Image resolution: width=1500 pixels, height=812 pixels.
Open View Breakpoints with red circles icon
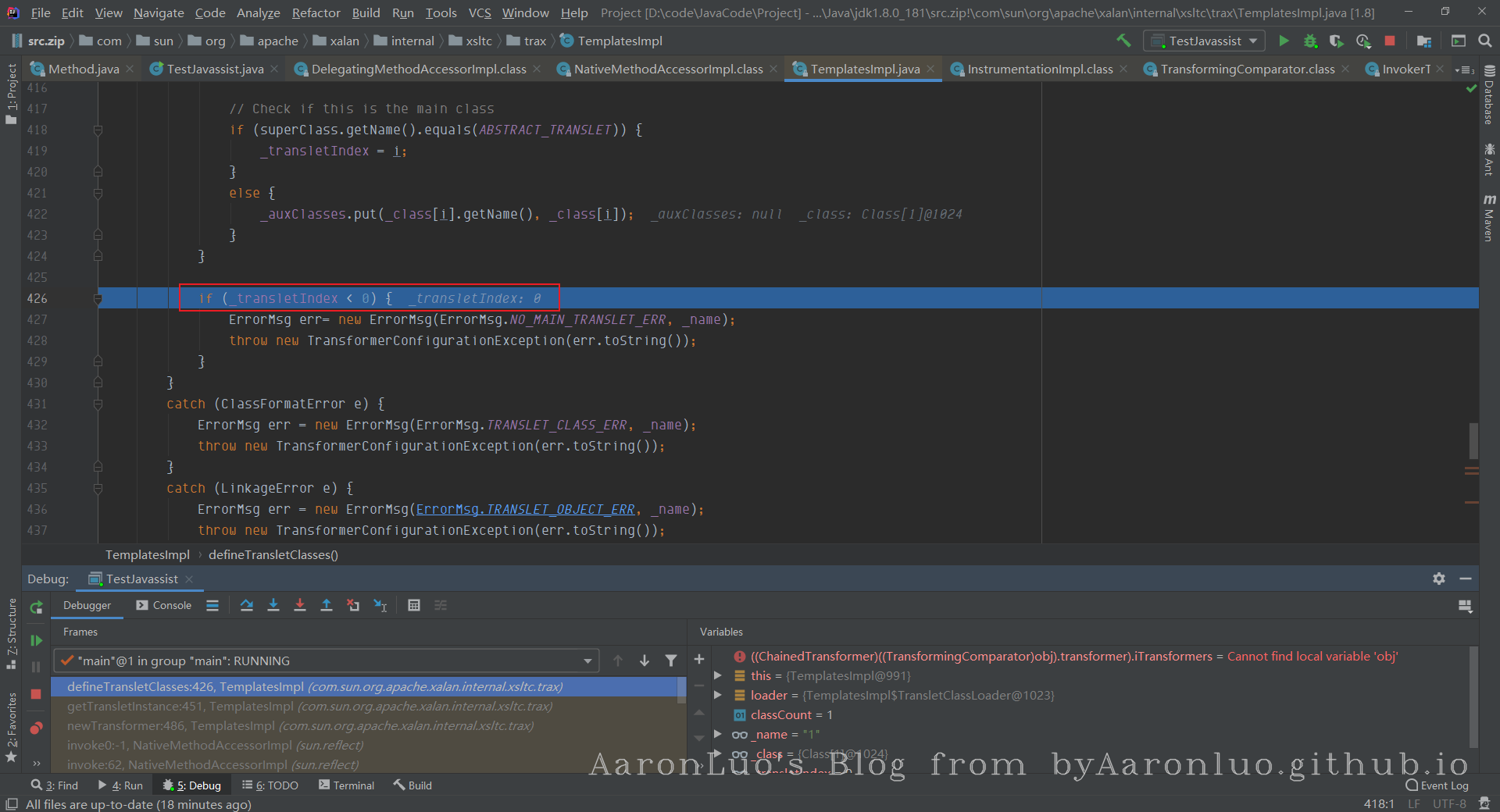[36, 728]
